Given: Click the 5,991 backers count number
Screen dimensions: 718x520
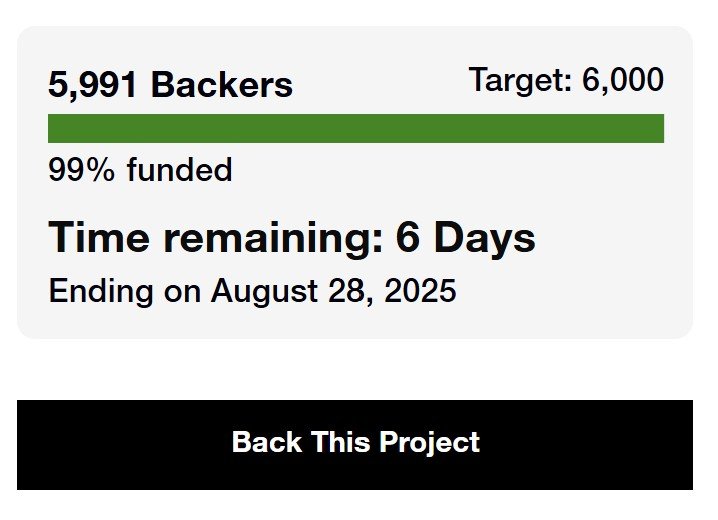Looking at the screenshot, I should pyautogui.click(x=94, y=85).
